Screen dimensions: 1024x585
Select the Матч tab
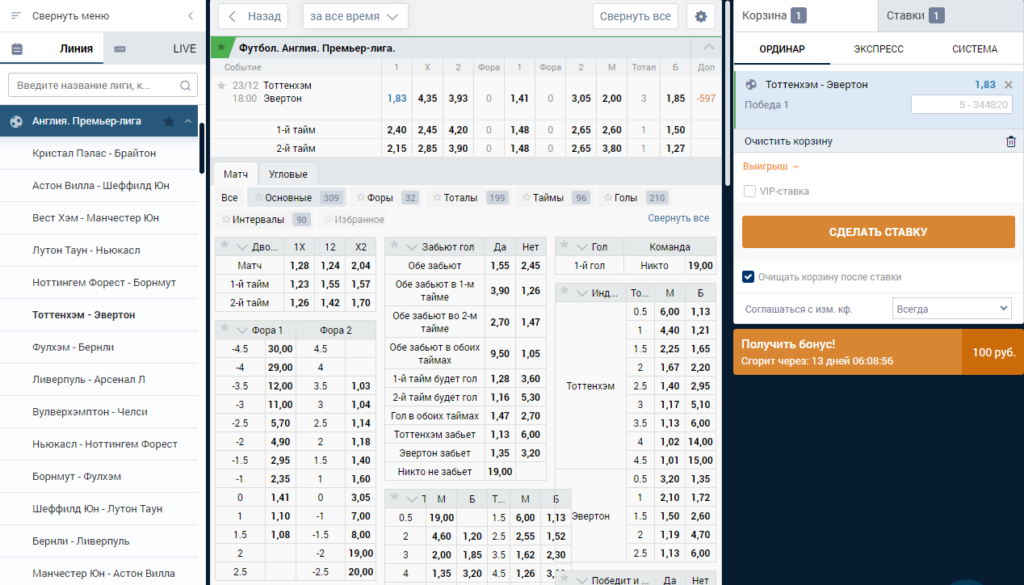[235, 174]
